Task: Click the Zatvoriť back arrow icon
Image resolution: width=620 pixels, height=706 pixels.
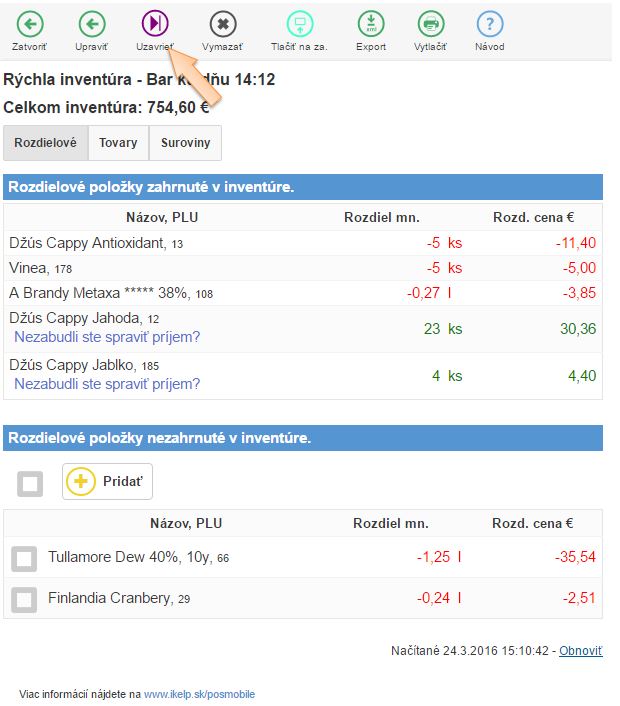Action: click(30, 24)
